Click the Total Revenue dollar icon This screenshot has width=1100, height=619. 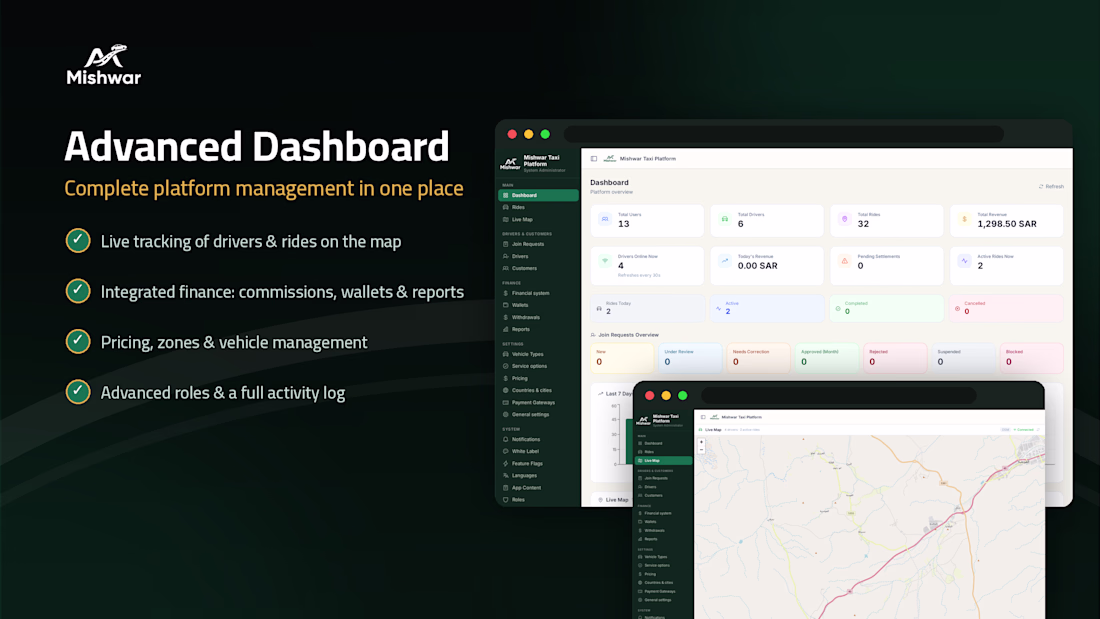(965, 220)
